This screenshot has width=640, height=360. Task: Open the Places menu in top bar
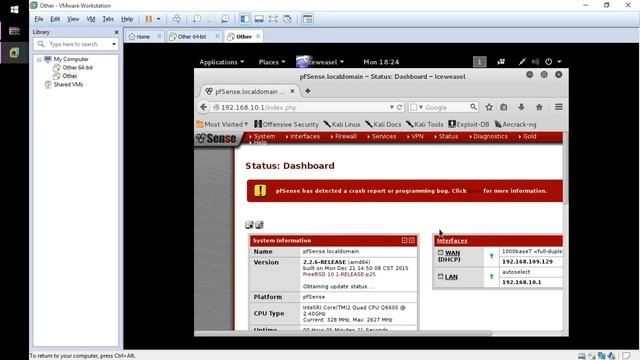(x=272, y=62)
